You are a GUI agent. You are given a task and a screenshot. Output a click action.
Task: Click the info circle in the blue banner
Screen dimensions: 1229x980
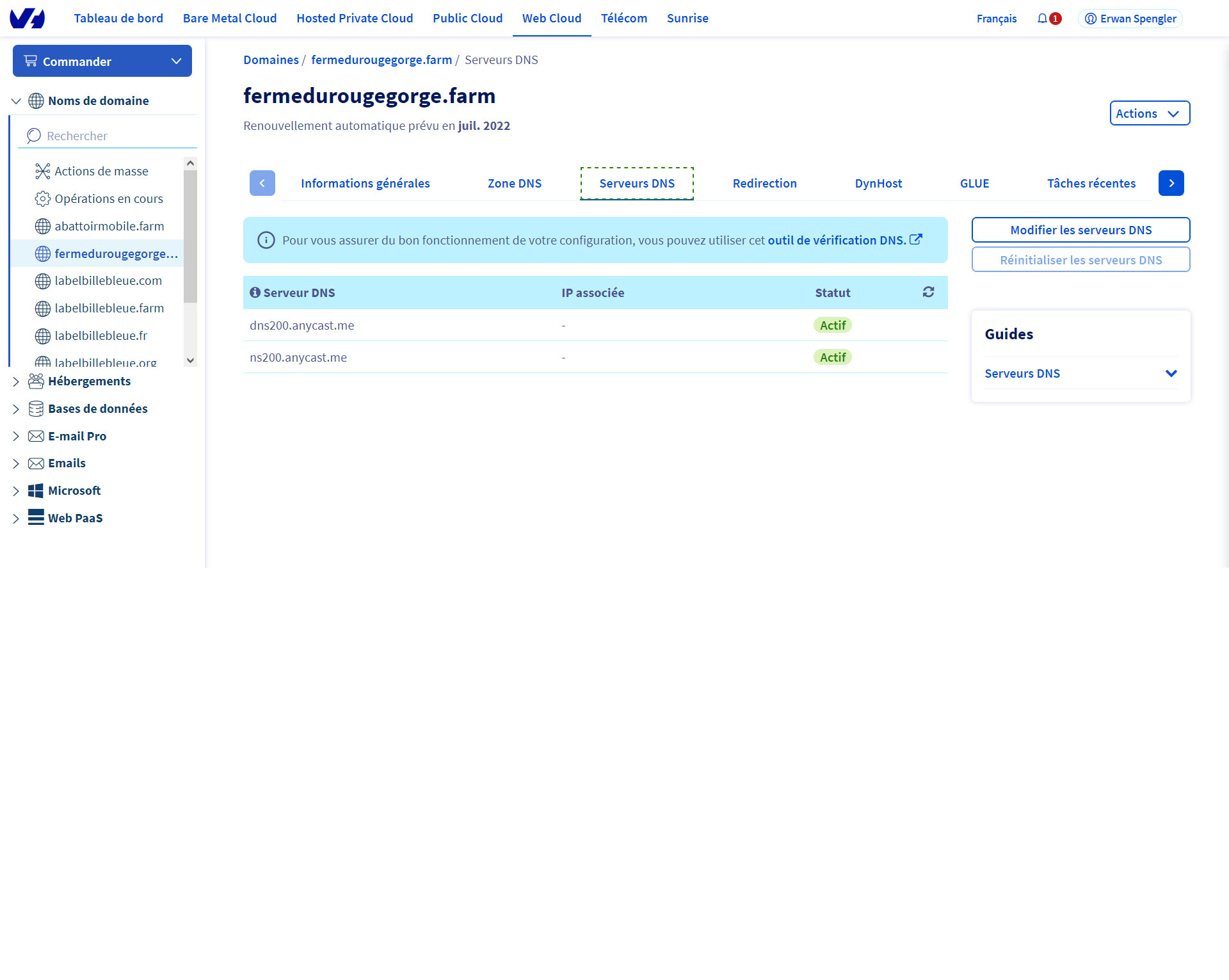pos(266,240)
